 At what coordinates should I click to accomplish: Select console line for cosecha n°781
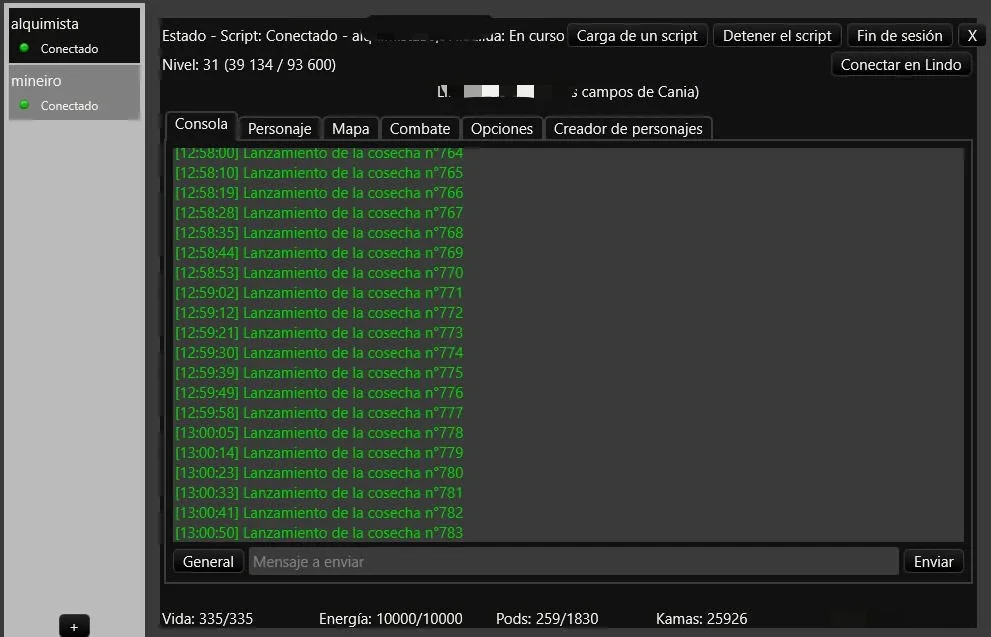tap(319, 493)
